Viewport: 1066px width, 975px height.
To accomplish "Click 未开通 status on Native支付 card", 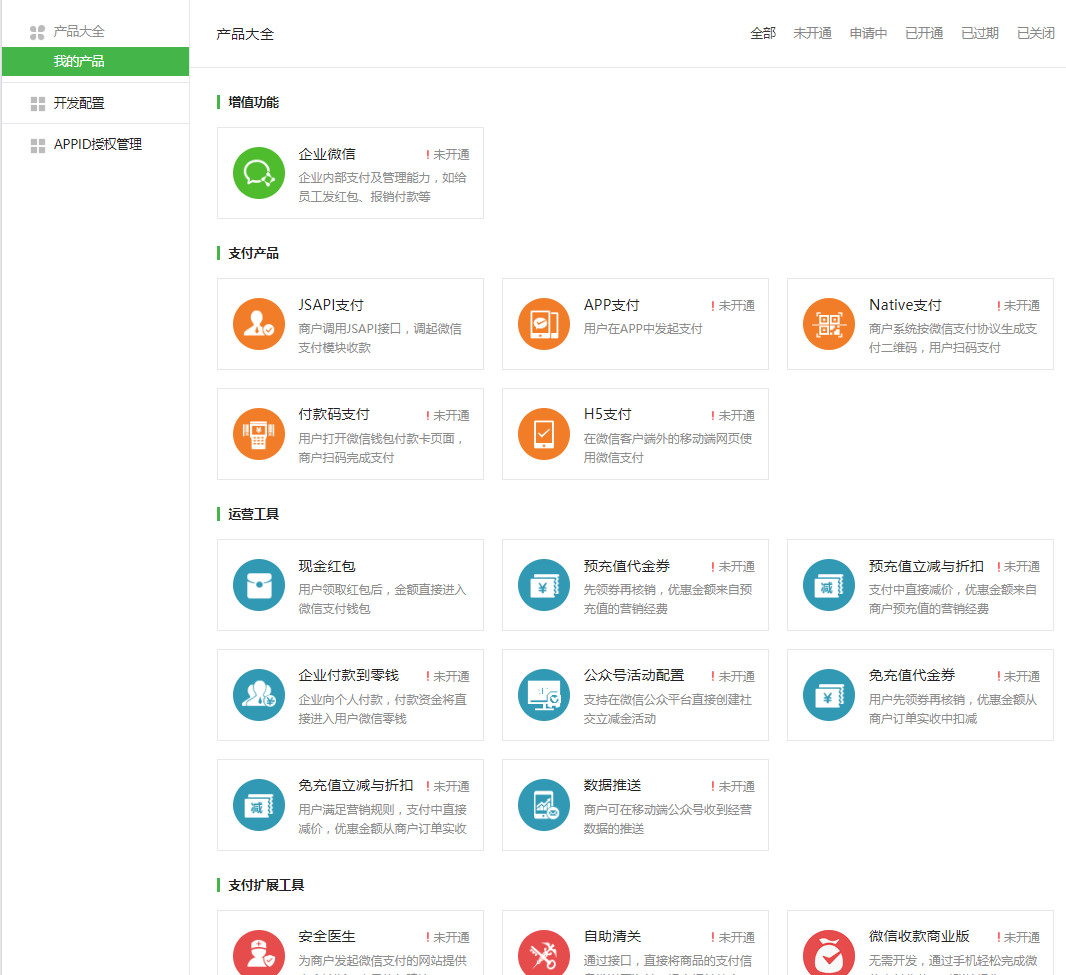I will pos(1018,306).
